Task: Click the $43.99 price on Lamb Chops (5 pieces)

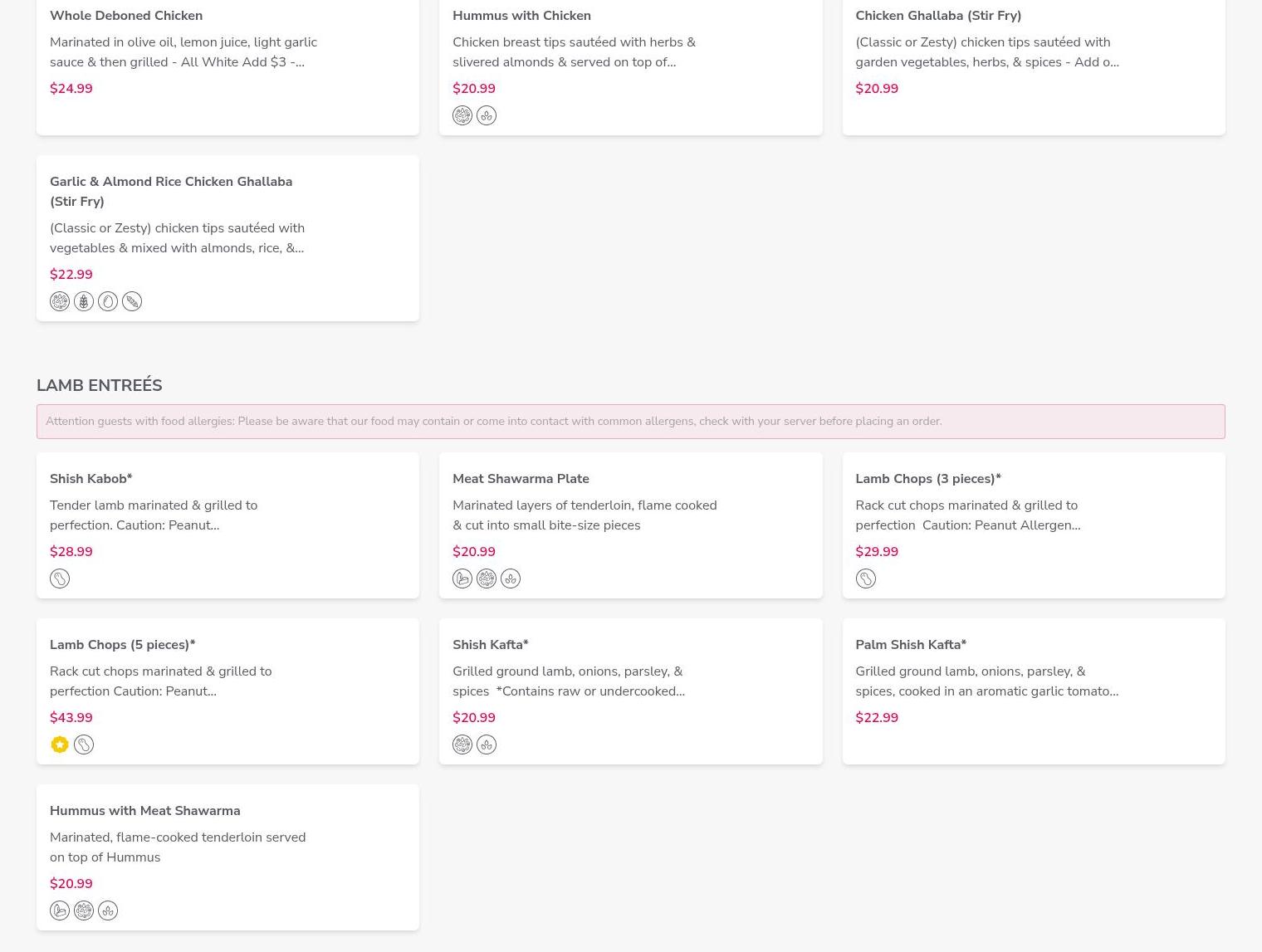Action: [x=71, y=718]
